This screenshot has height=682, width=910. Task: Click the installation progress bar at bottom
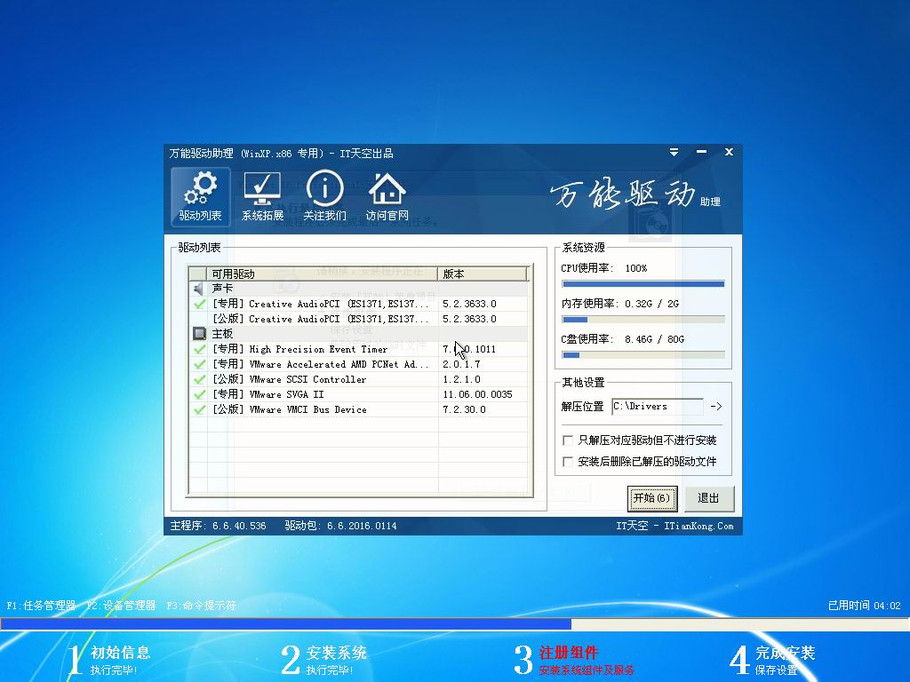coord(455,624)
